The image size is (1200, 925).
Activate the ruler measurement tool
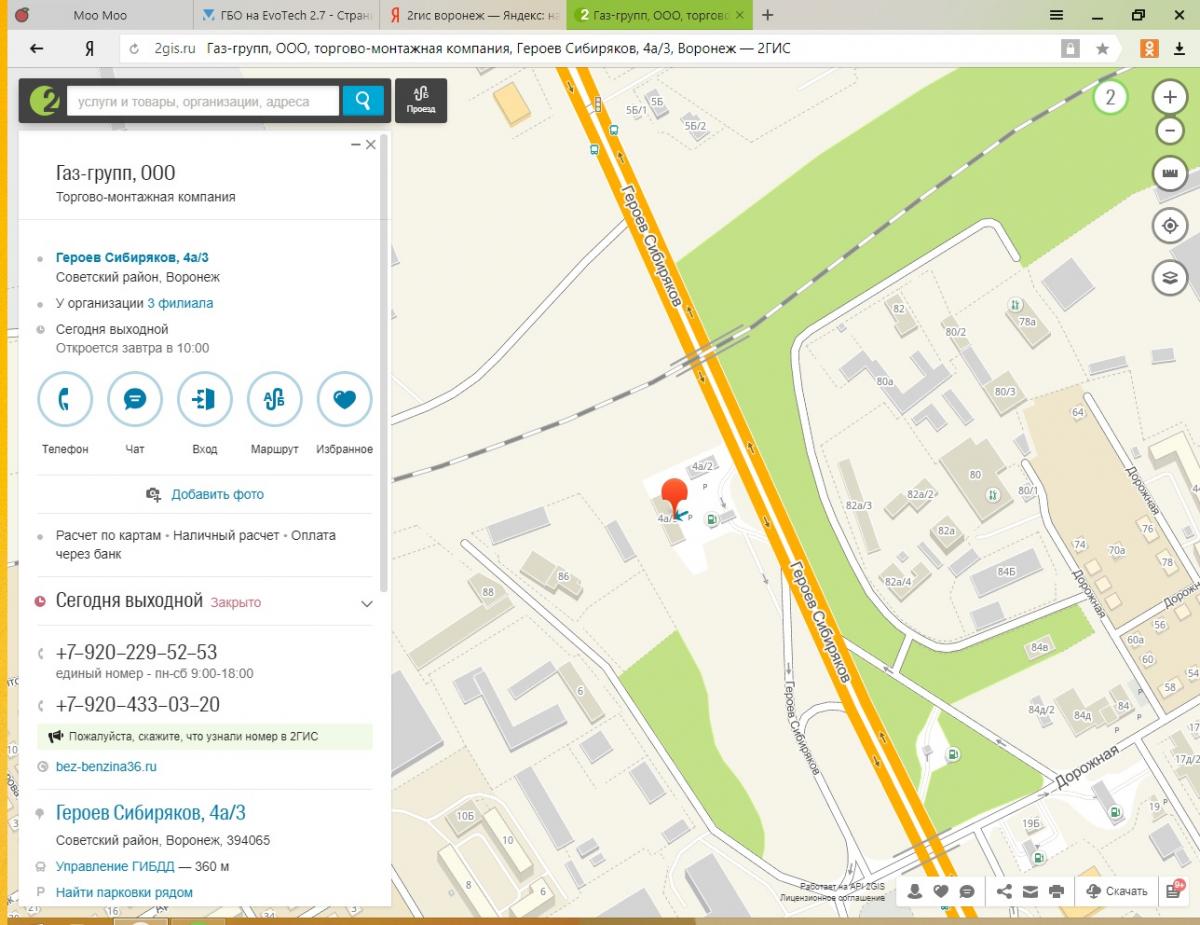coord(1169,174)
